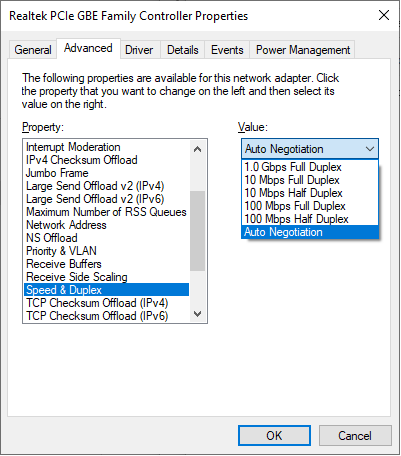Go to the Details tab
The width and height of the screenshot is (401, 456).
click(x=183, y=50)
